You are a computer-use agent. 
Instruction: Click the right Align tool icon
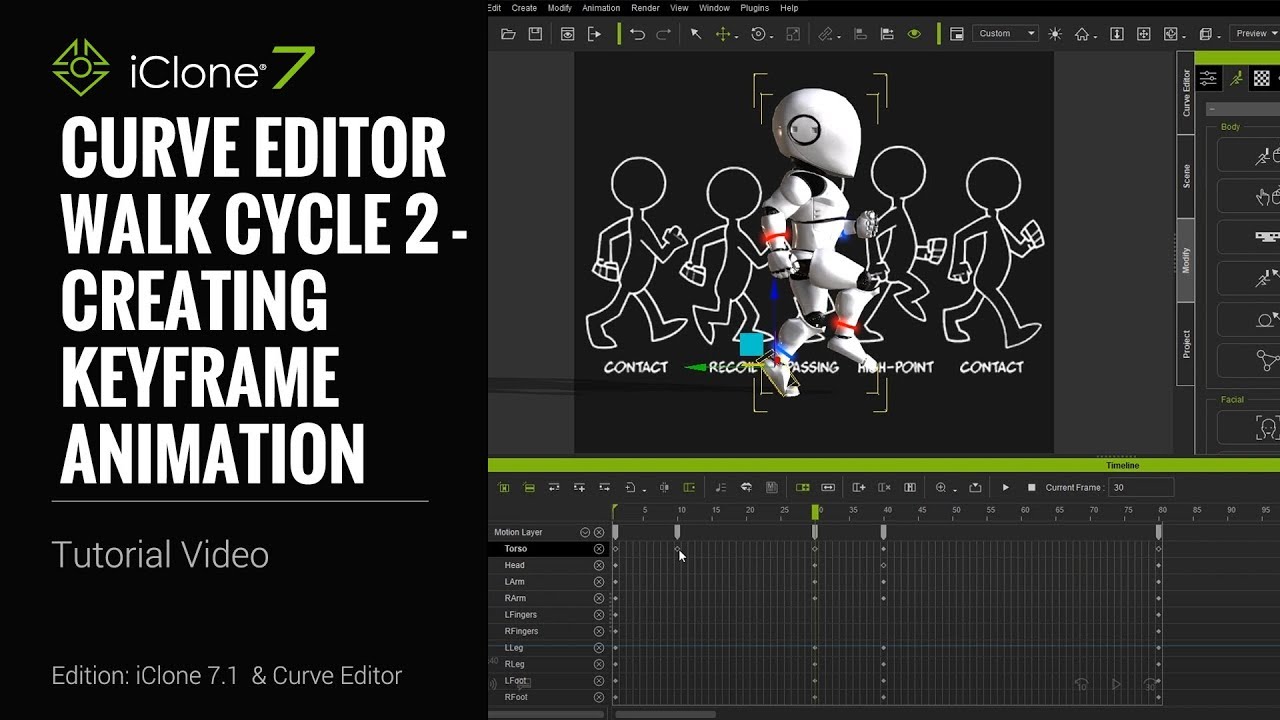[887, 34]
